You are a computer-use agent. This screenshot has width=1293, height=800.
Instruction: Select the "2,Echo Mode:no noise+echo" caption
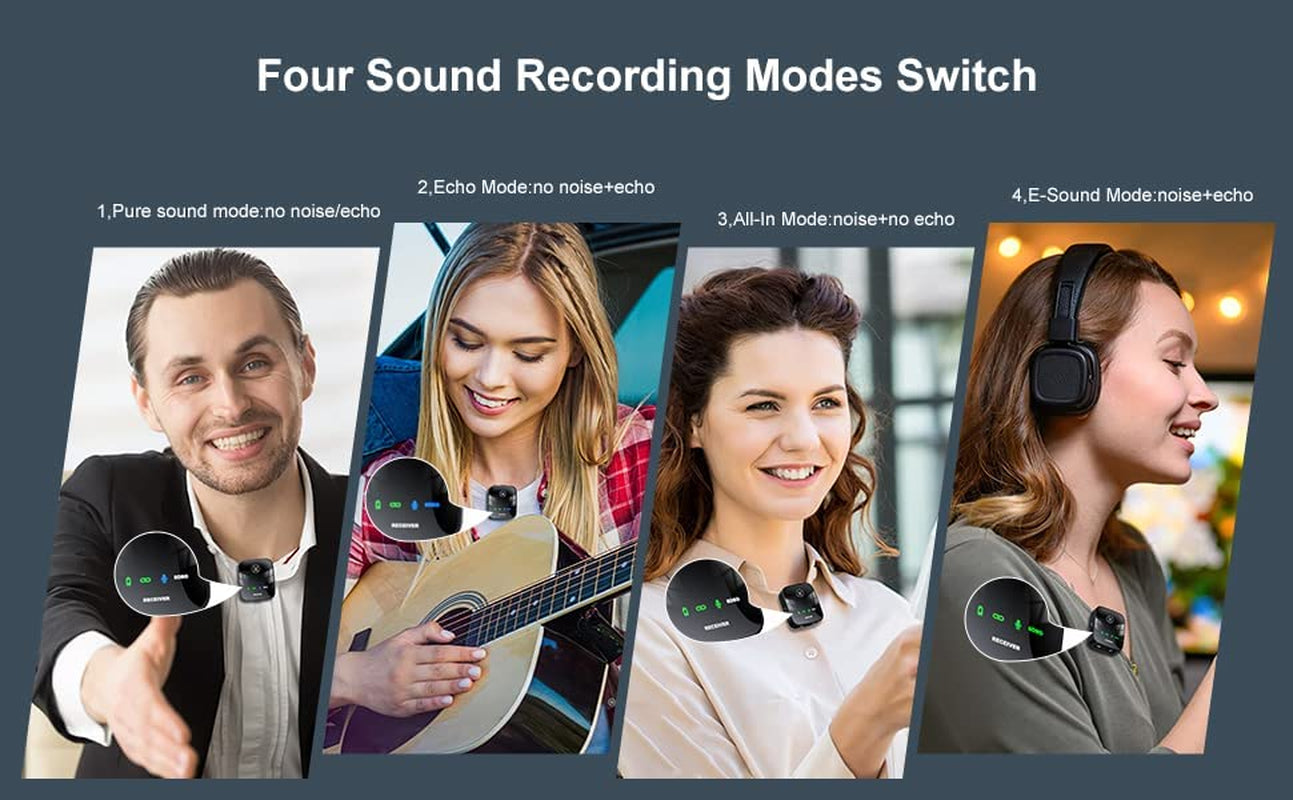point(535,187)
